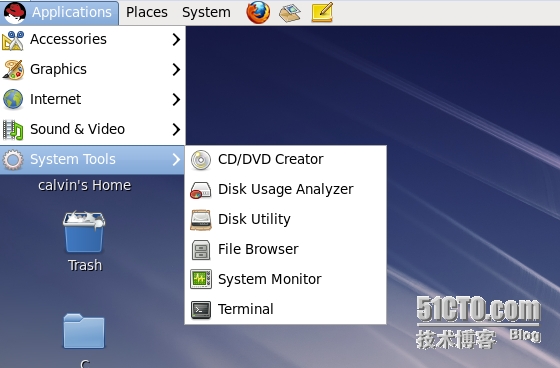
Task: Click the Disk Utility drive icon
Action: tap(201, 220)
